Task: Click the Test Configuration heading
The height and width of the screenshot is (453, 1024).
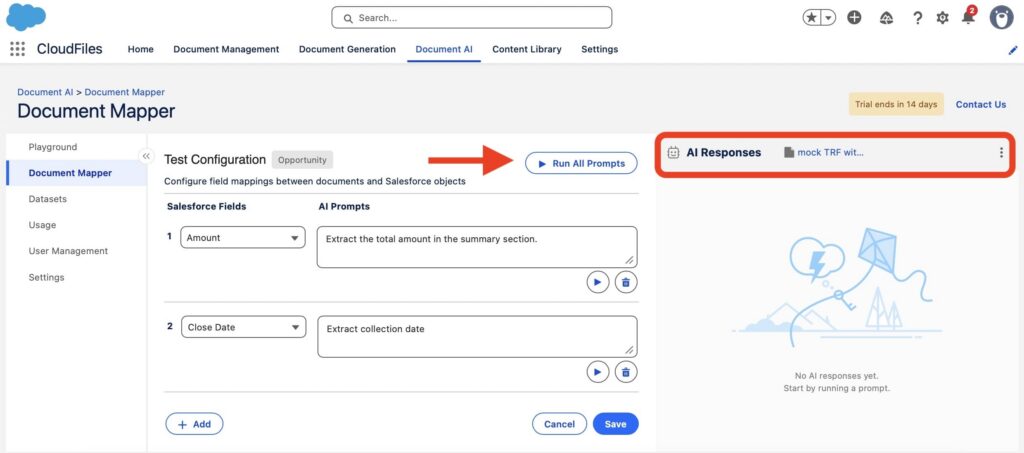Action: tap(215, 160)
